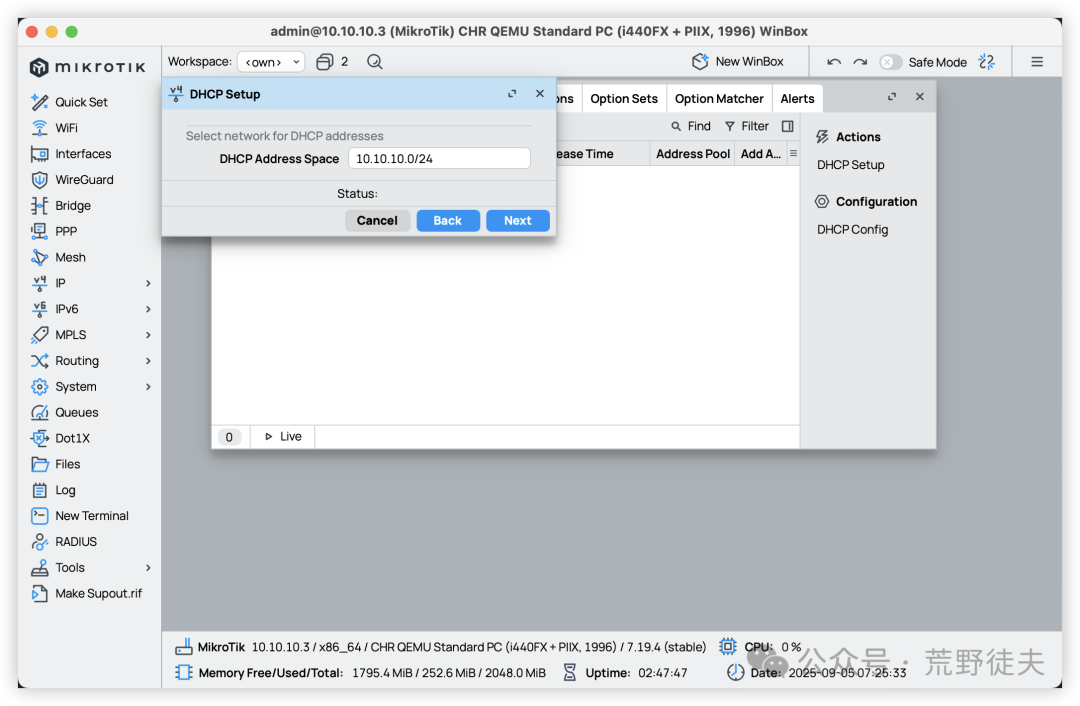Viewport: 1080px width, 706px height.
Task: Open the hamburger menu at top right
Action: point(1037,62)
